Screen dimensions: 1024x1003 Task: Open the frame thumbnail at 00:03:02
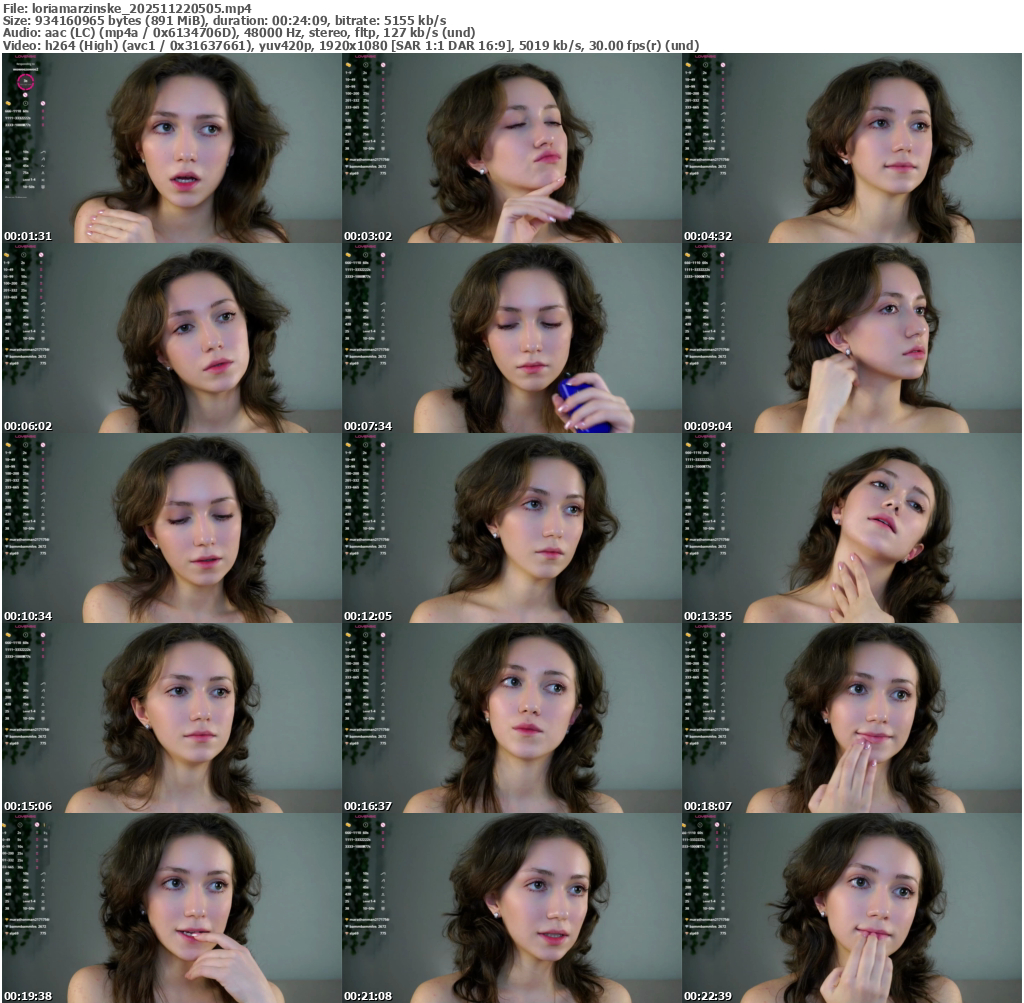pyautogui.click(x=512, y=148)
